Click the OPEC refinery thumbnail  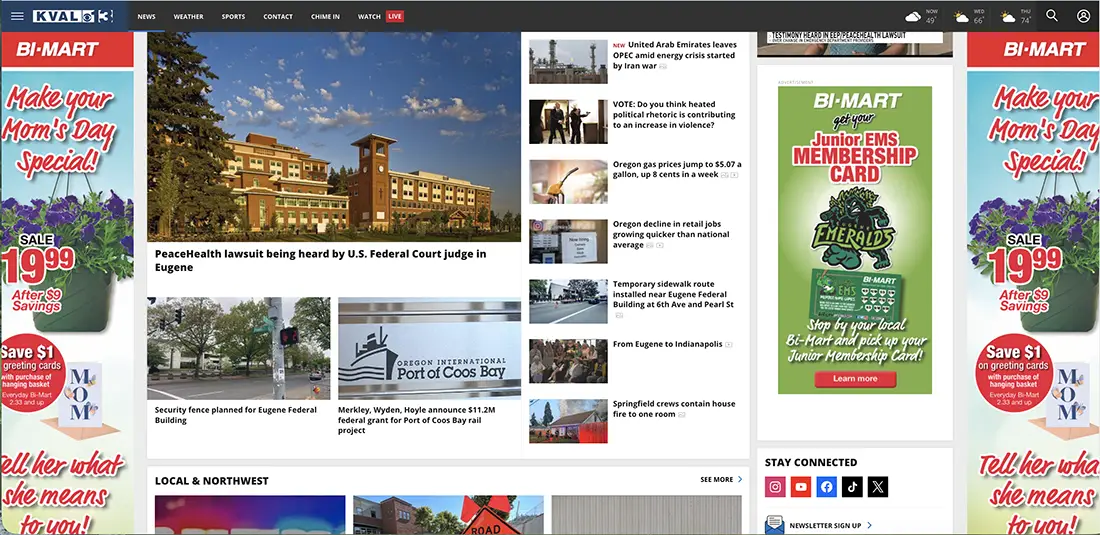tap(568, 62)
